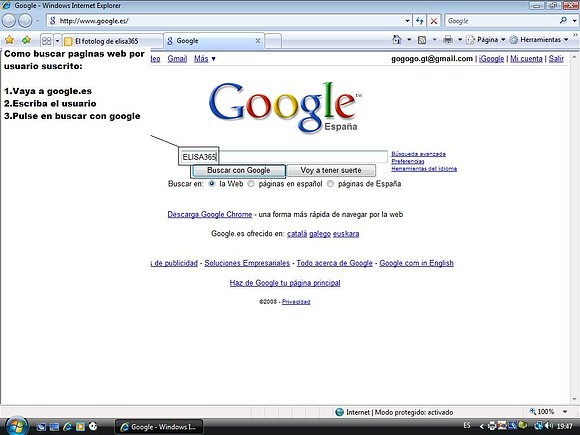Open Print options dropdown arrow

pyautogui.click(x=460, y=40)
